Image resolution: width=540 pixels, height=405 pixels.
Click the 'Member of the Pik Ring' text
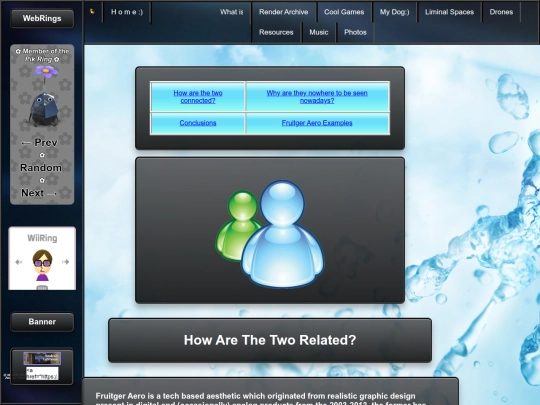[x=42, y=55]
